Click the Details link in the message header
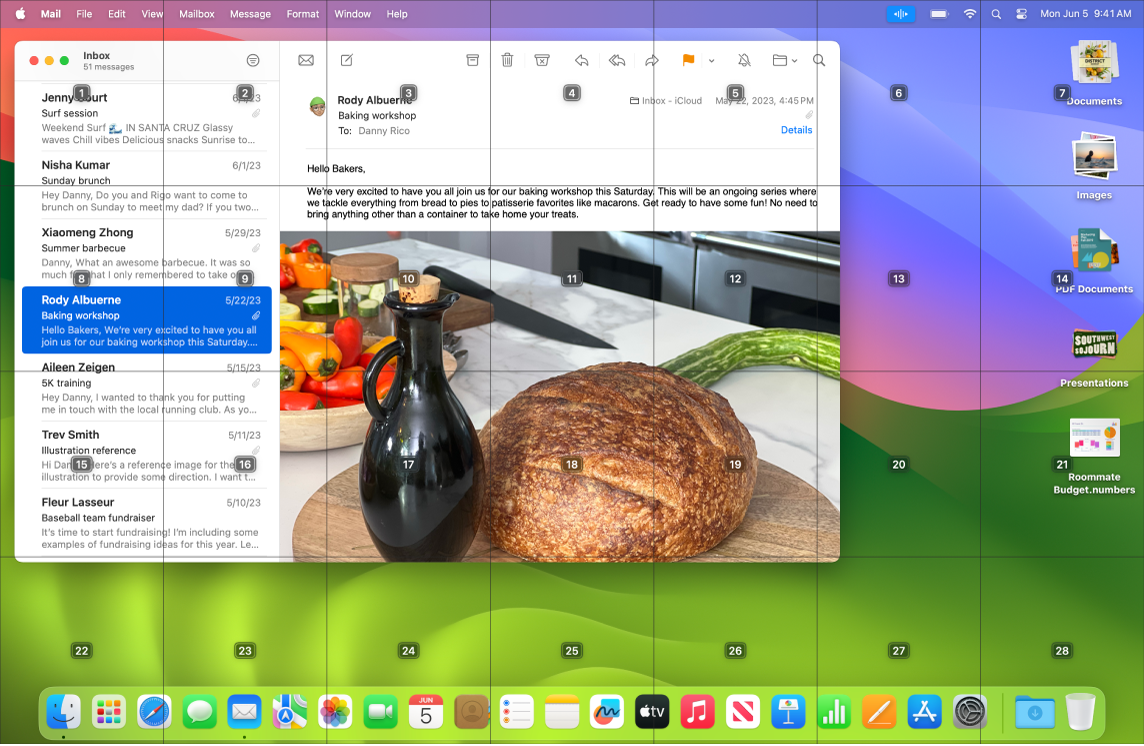This screenshot has width=1144, height=746. (796, 129)
